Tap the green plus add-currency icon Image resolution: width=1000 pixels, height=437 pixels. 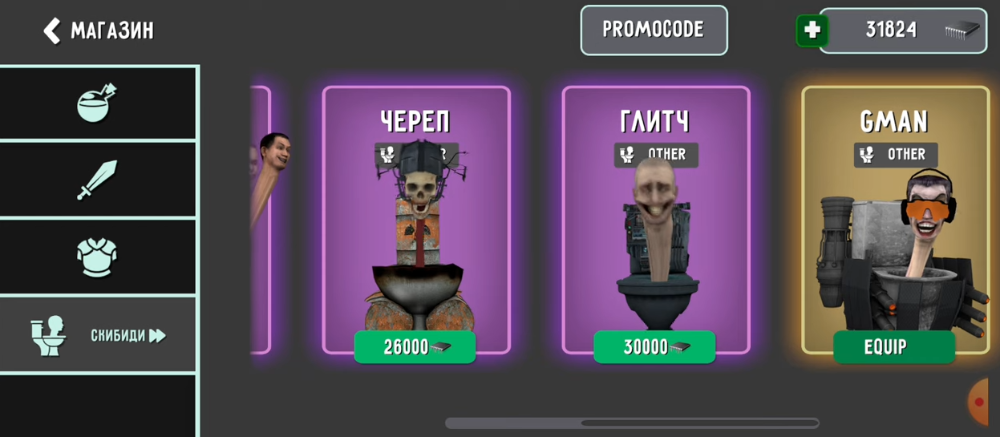coord(812,31)
